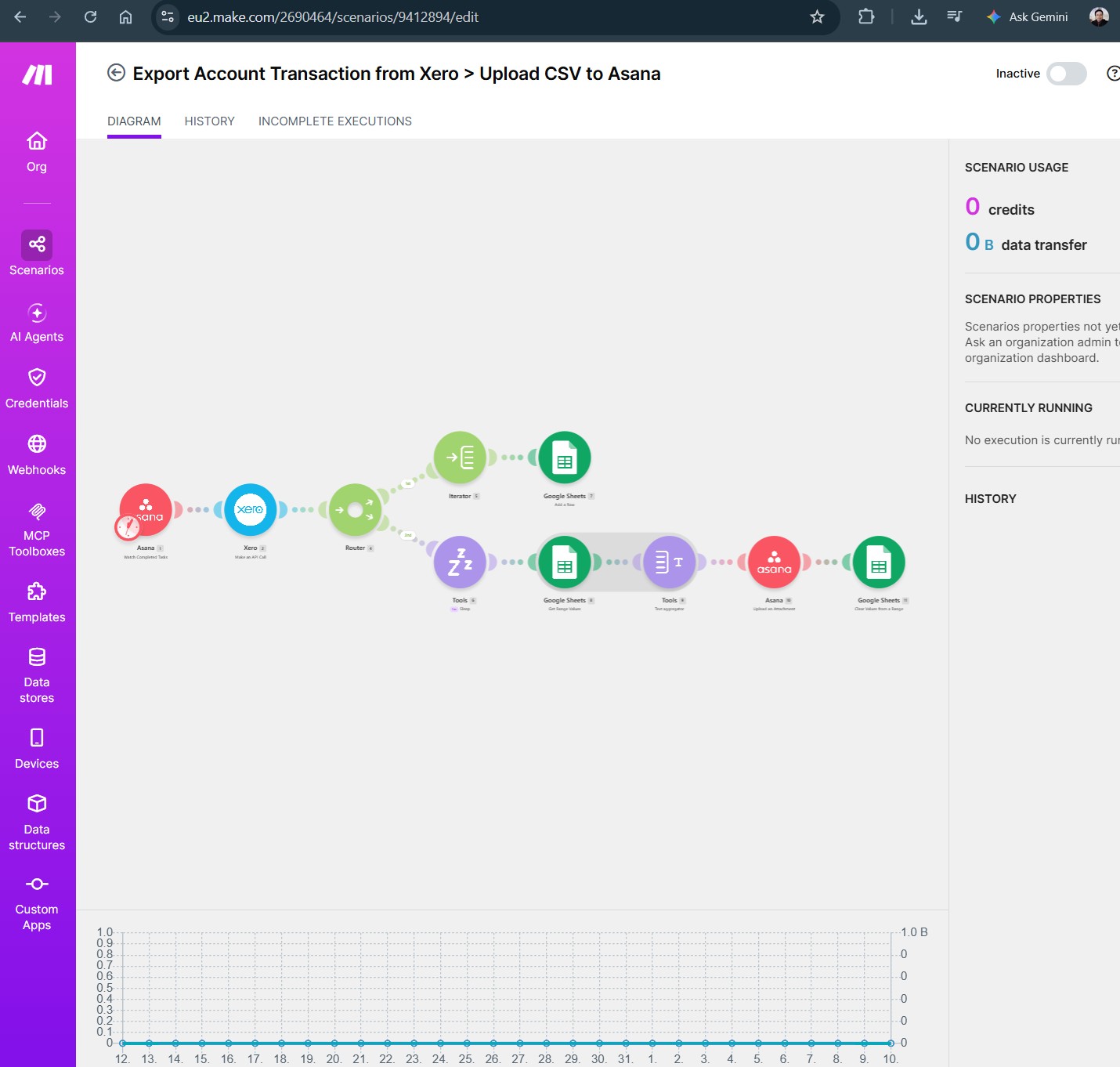The height and width of the screenshot is (1067, 1120).
Task: Click the 1st route label on router
Action: [408, 483]
